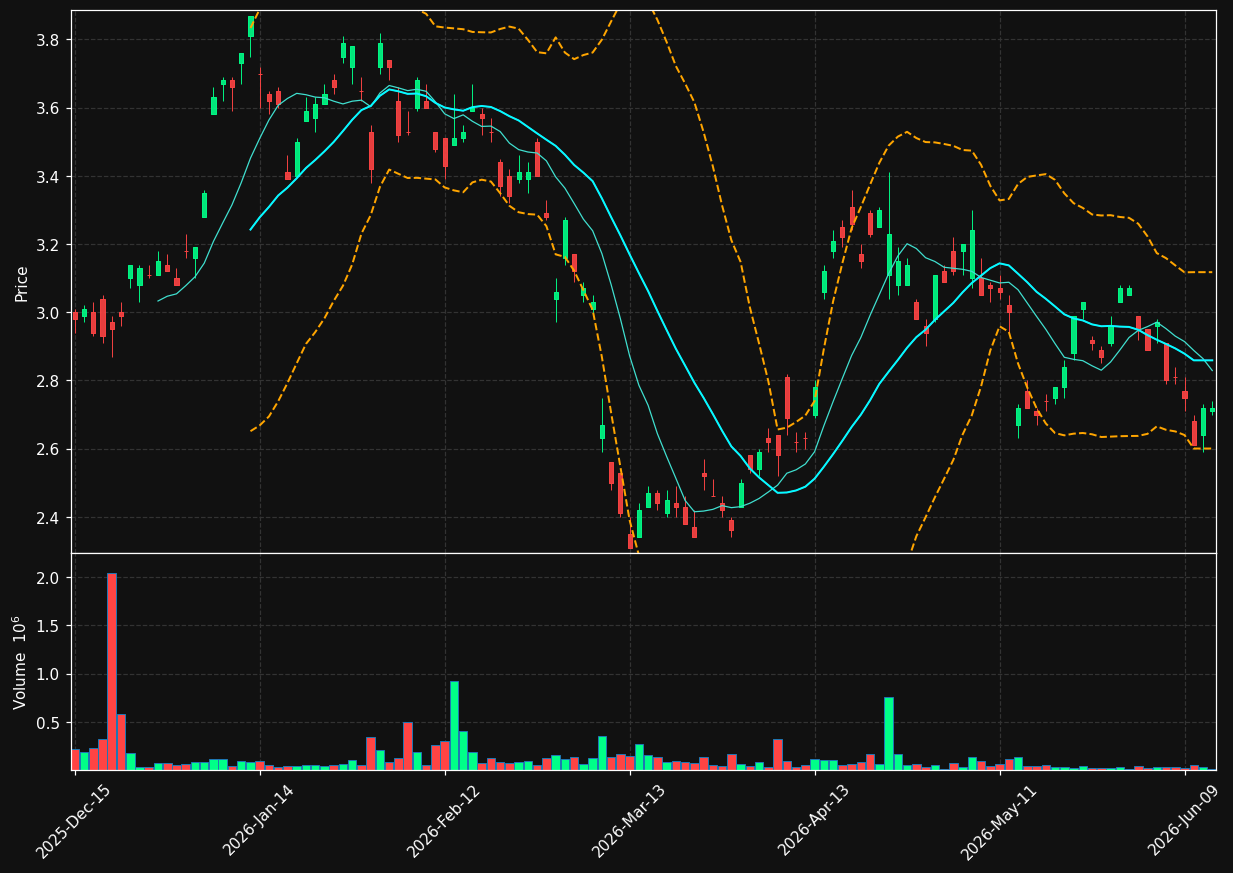This screenshot has height=873, width=1233.
Task: Click the 2.0 volume axis label
Action: (x=49, y=578)
